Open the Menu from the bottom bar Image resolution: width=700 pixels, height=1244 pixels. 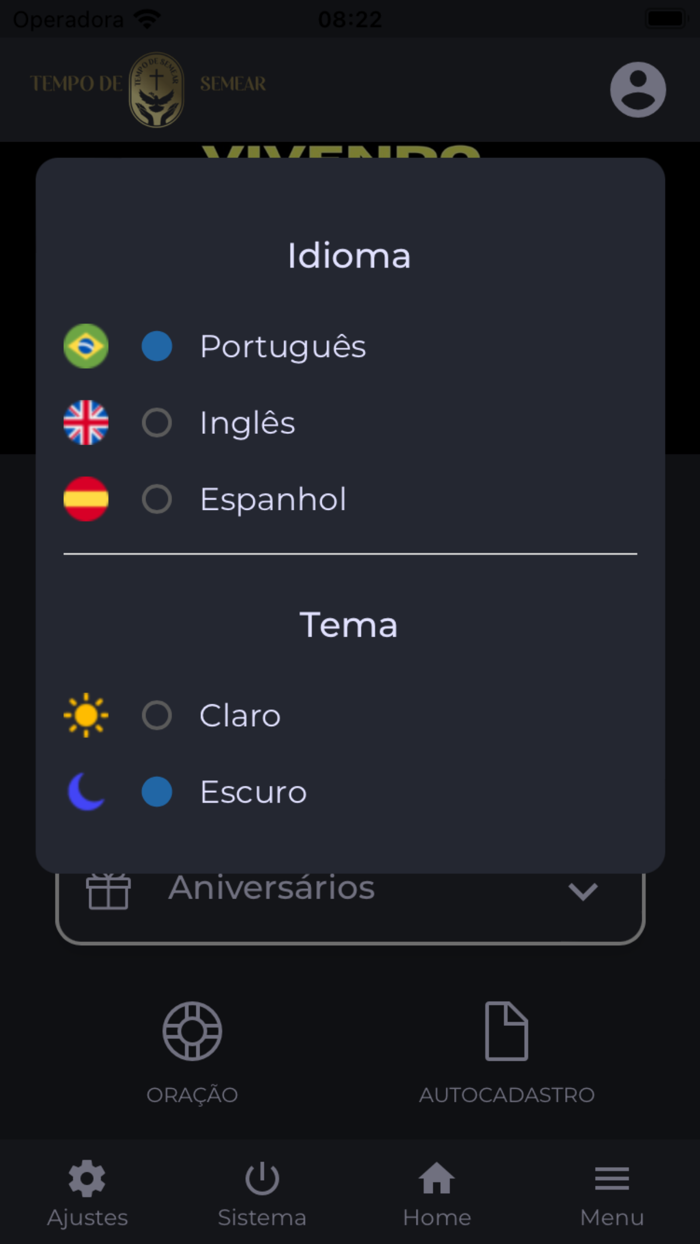[612, 1192]
